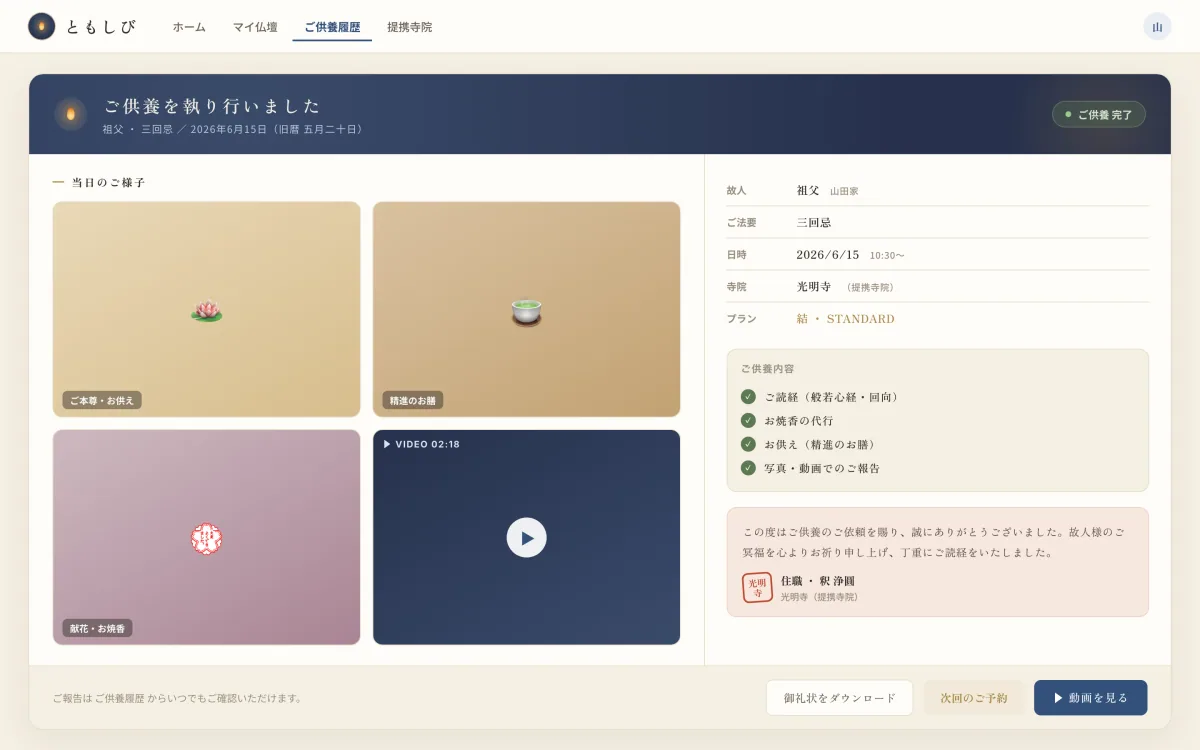Click the red 光明寺 temple seal stamp
Image resolution: width=1200 pixels, height=750 pixels.
[757, 587]
